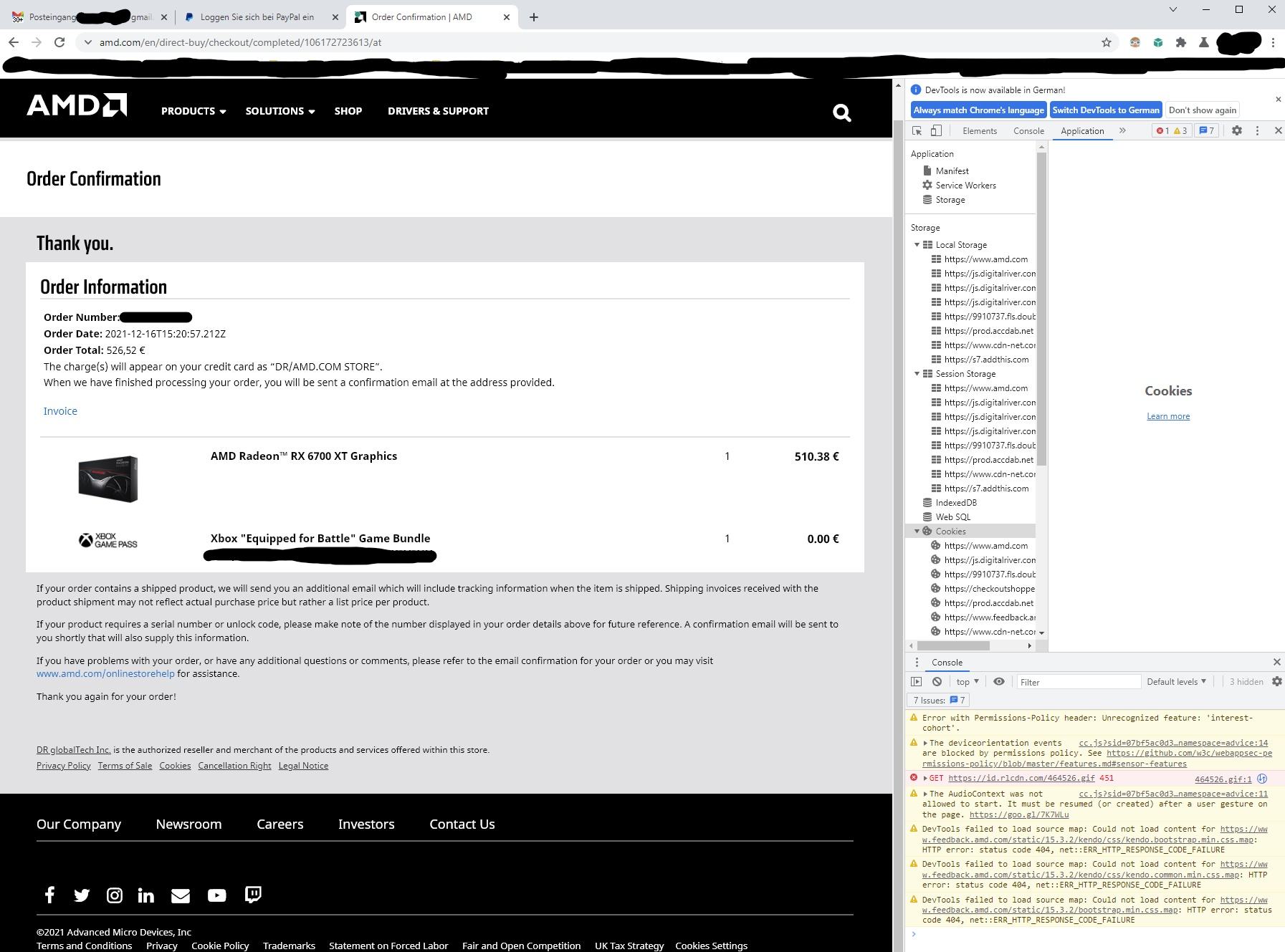Open new browser tab
Screen dimensions: 1285x952
tap(533, 17)
